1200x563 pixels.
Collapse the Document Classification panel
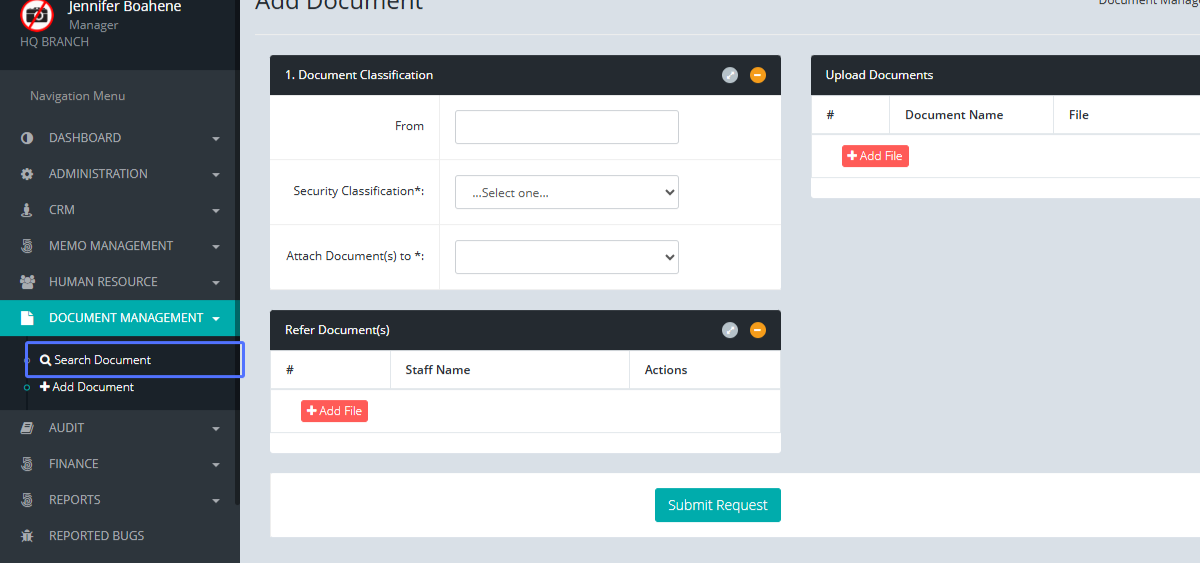(x=758, y=75)
